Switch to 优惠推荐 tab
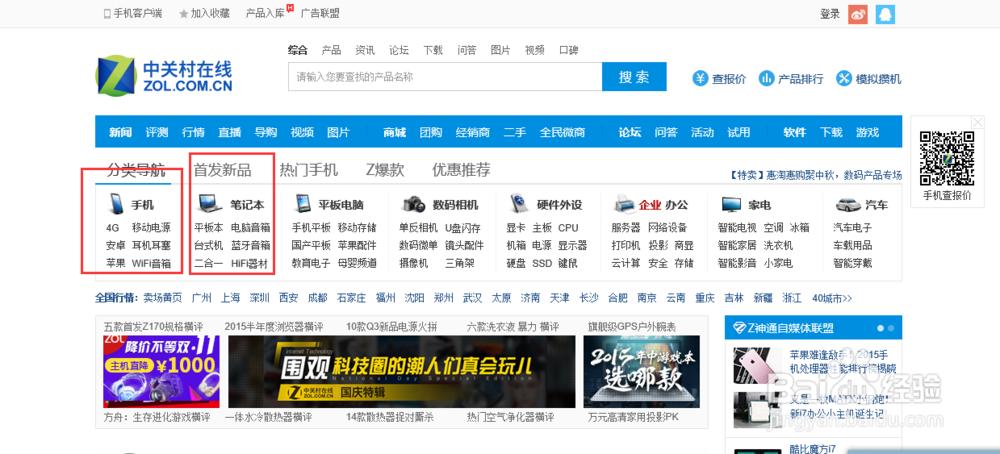 pos(461,170)
